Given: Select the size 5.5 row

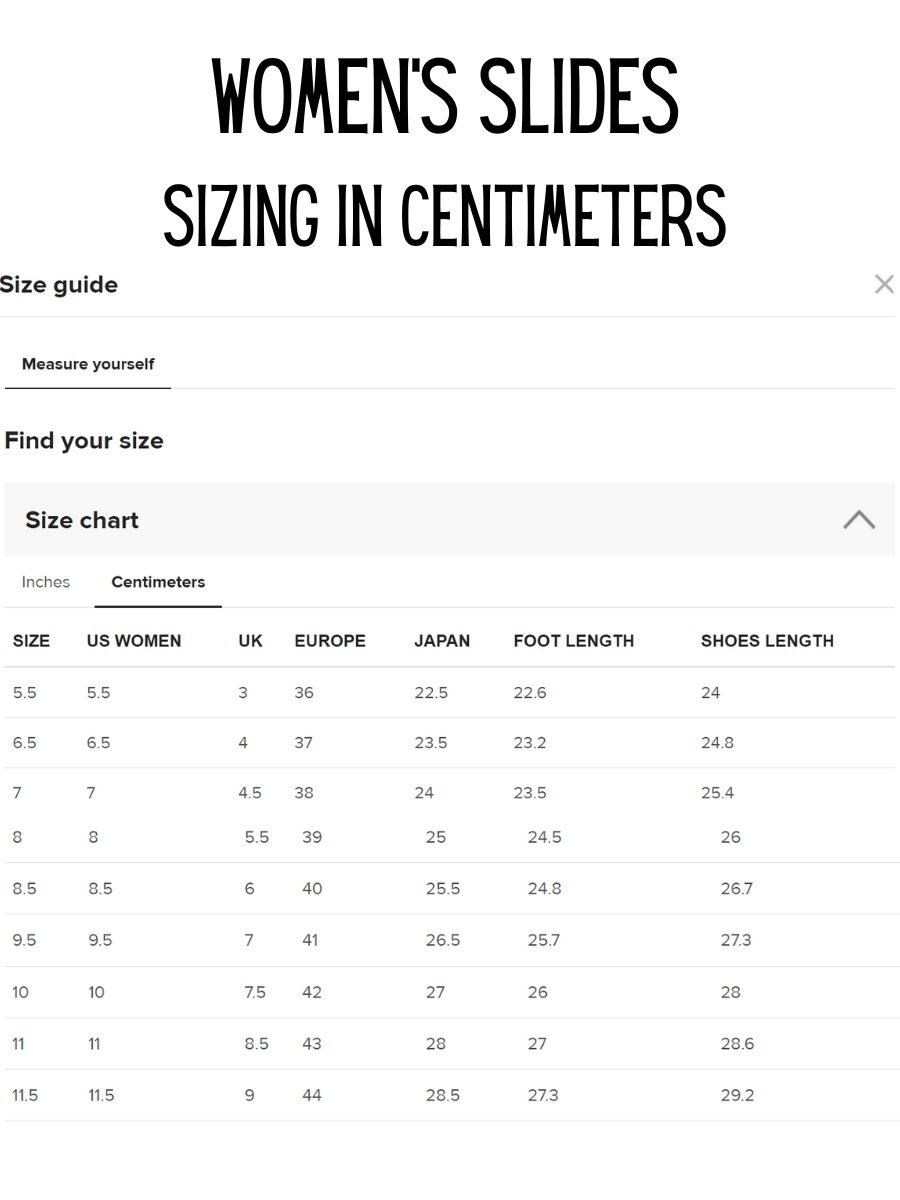Looking at the screenshot, I should [x=449, y=693].
